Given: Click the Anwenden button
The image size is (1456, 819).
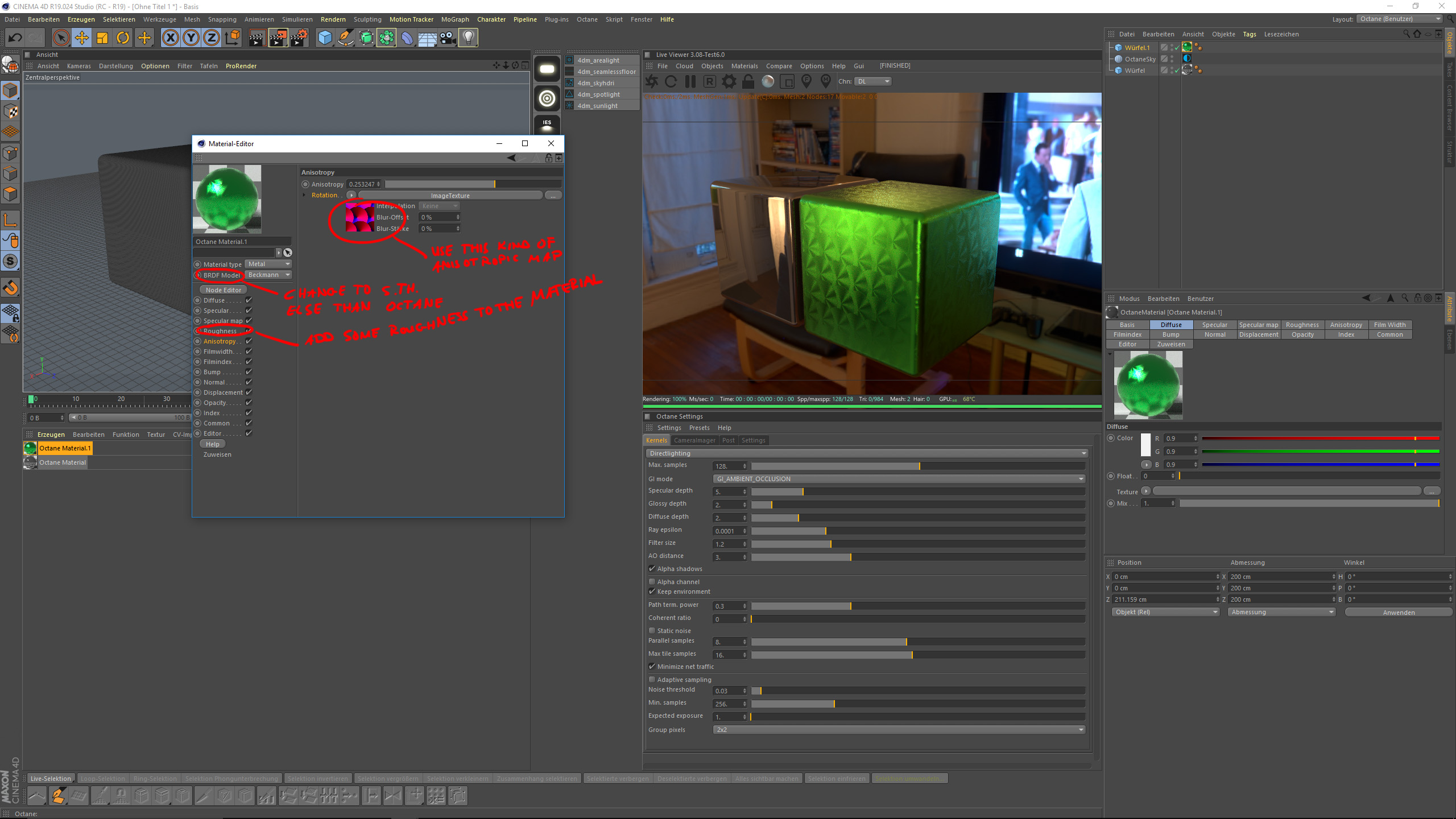Looking at the screenshot, I should [1399, 613].
